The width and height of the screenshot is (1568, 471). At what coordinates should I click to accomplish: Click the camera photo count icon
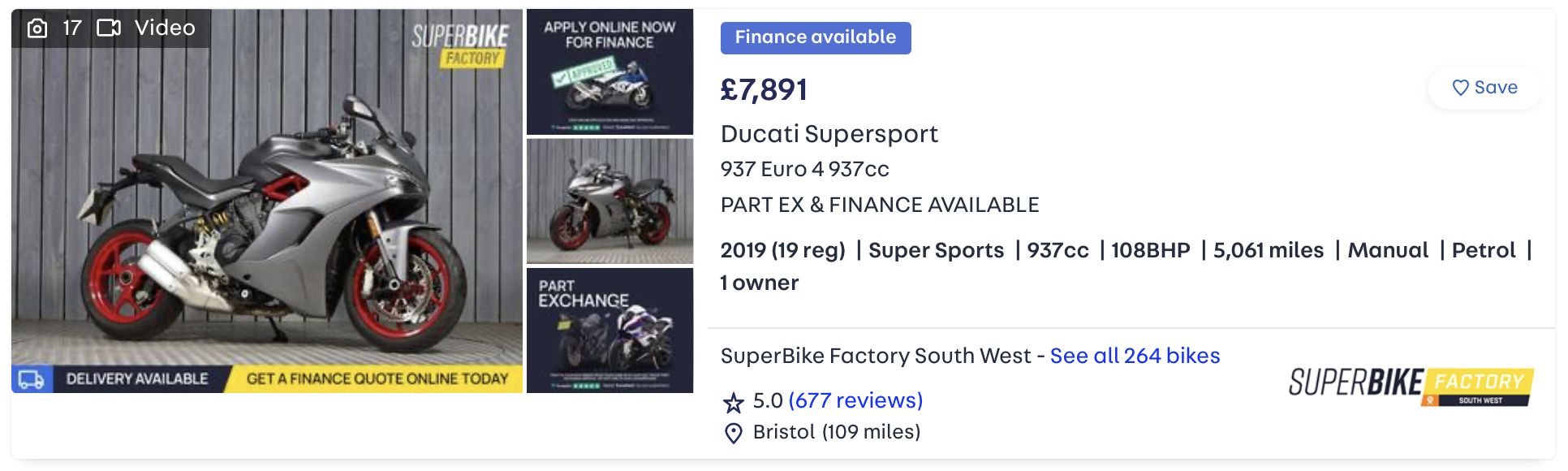(x=37, y=28)
